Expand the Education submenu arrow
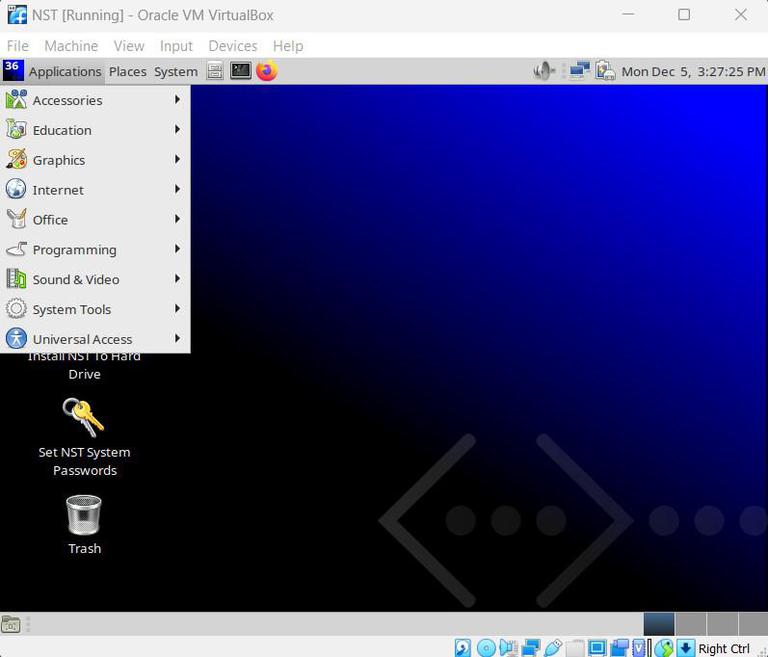Screen dimensions: 768x657 (177, 129)
